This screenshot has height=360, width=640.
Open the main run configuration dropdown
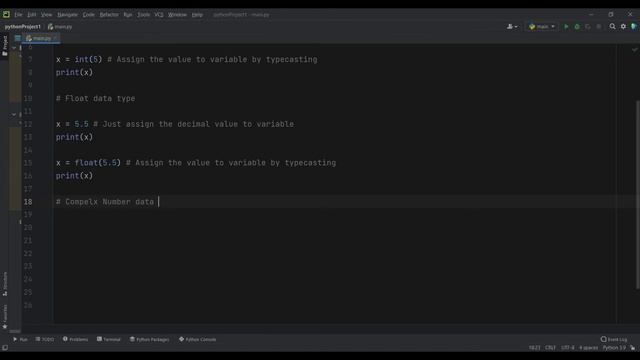[542, 27]
